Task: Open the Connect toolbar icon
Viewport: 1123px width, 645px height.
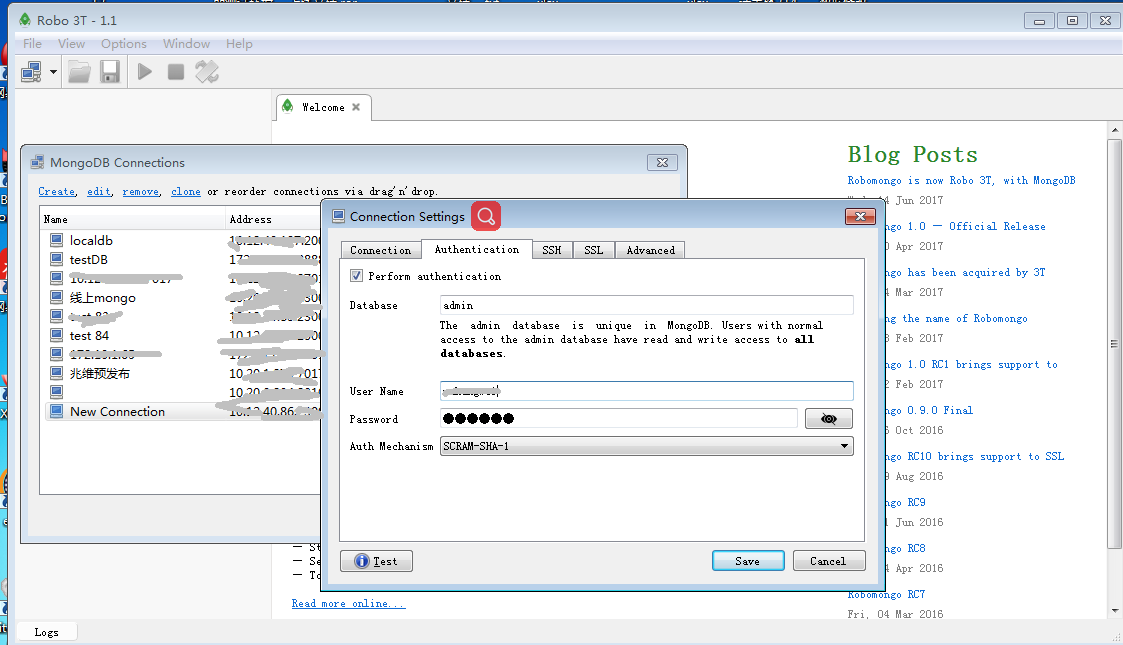Action: coord(31,72)
